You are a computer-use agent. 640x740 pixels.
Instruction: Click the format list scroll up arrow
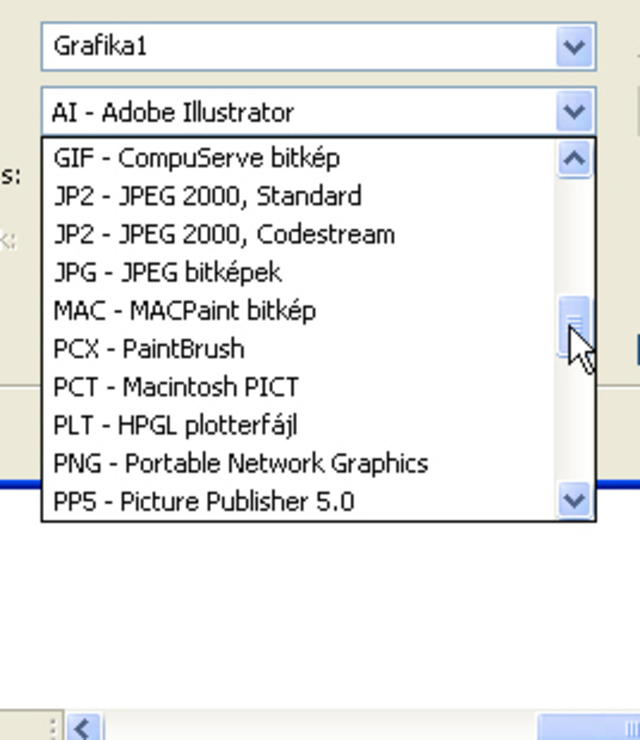(x=574, y=159)
